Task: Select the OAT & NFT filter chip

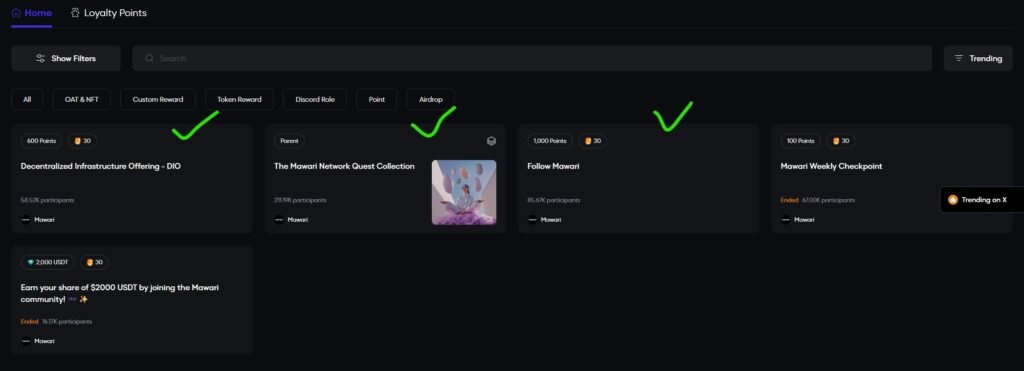Action: (x=82, y=99)
